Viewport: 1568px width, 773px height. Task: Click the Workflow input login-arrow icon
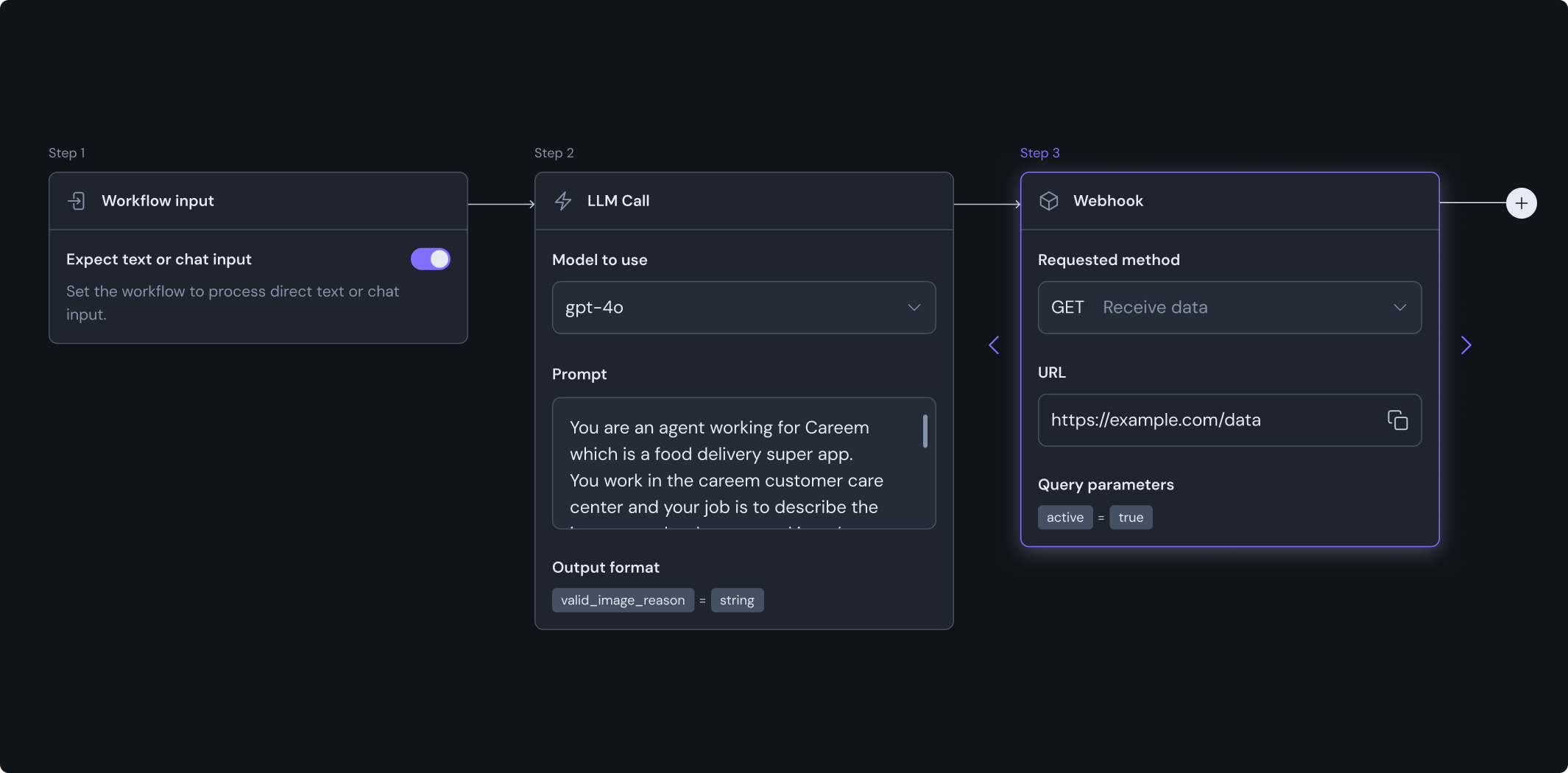77,201
